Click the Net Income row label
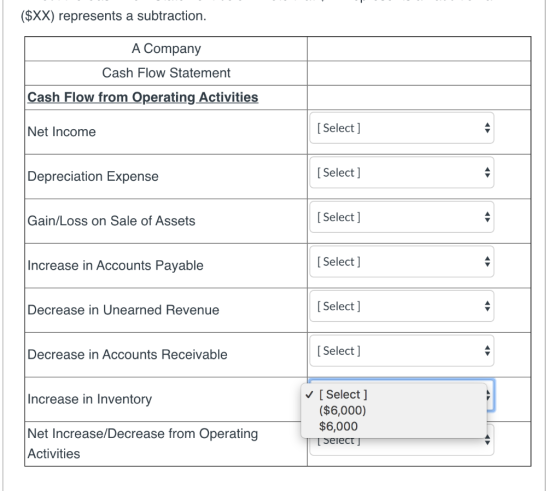Image resolution: width=560 pixels, height=491 pixels. (62, 132)
